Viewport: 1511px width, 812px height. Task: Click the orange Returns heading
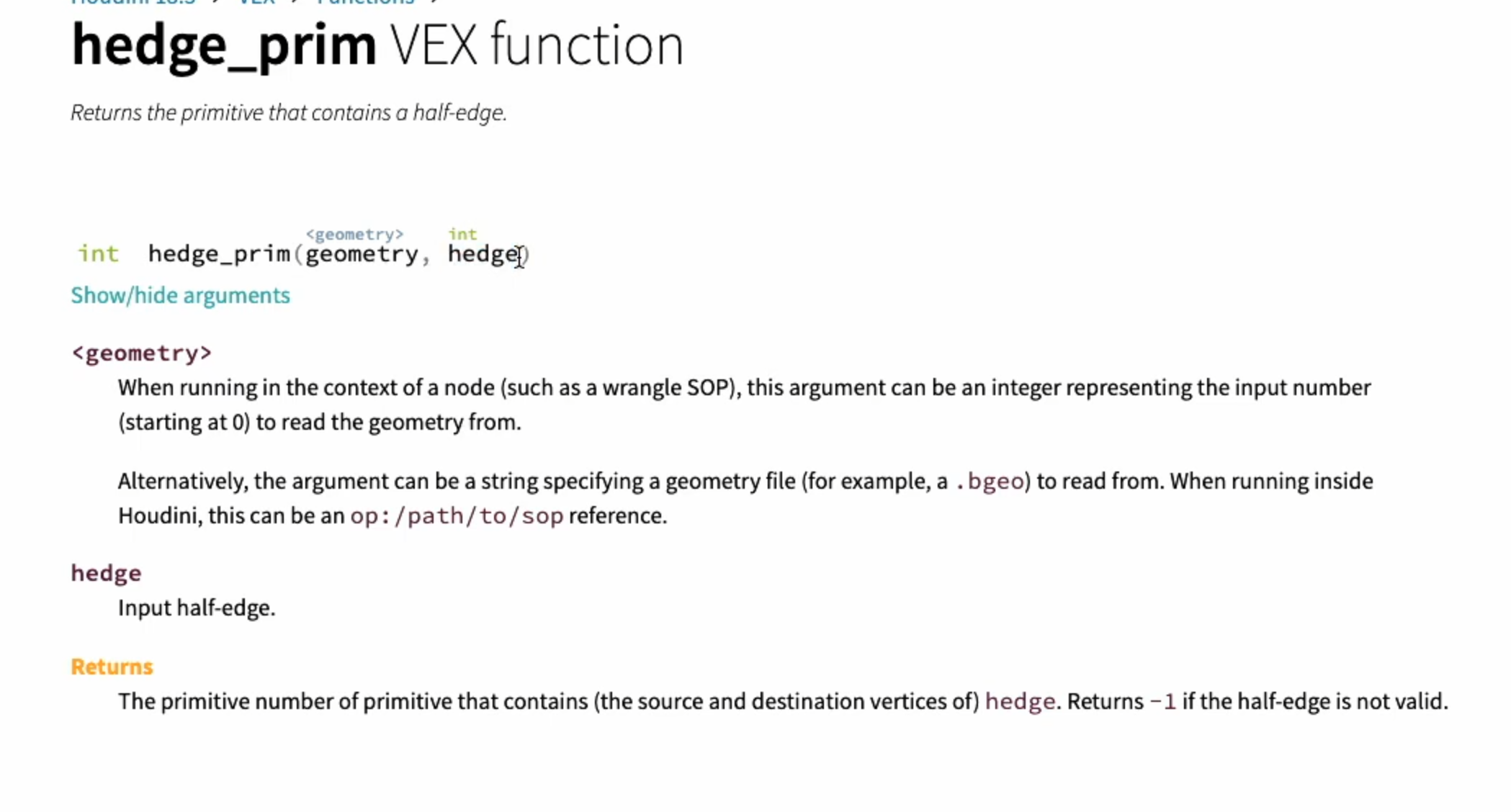(x=112, y=667)
